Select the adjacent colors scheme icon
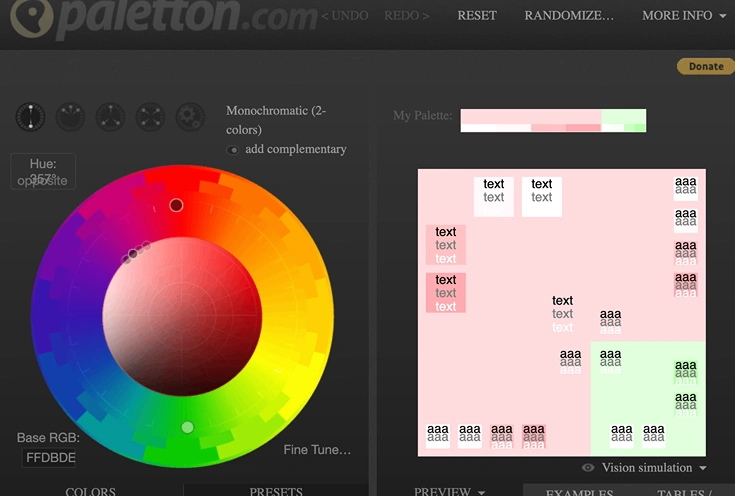The image size is (735, 496). click(x=70, y=116)
